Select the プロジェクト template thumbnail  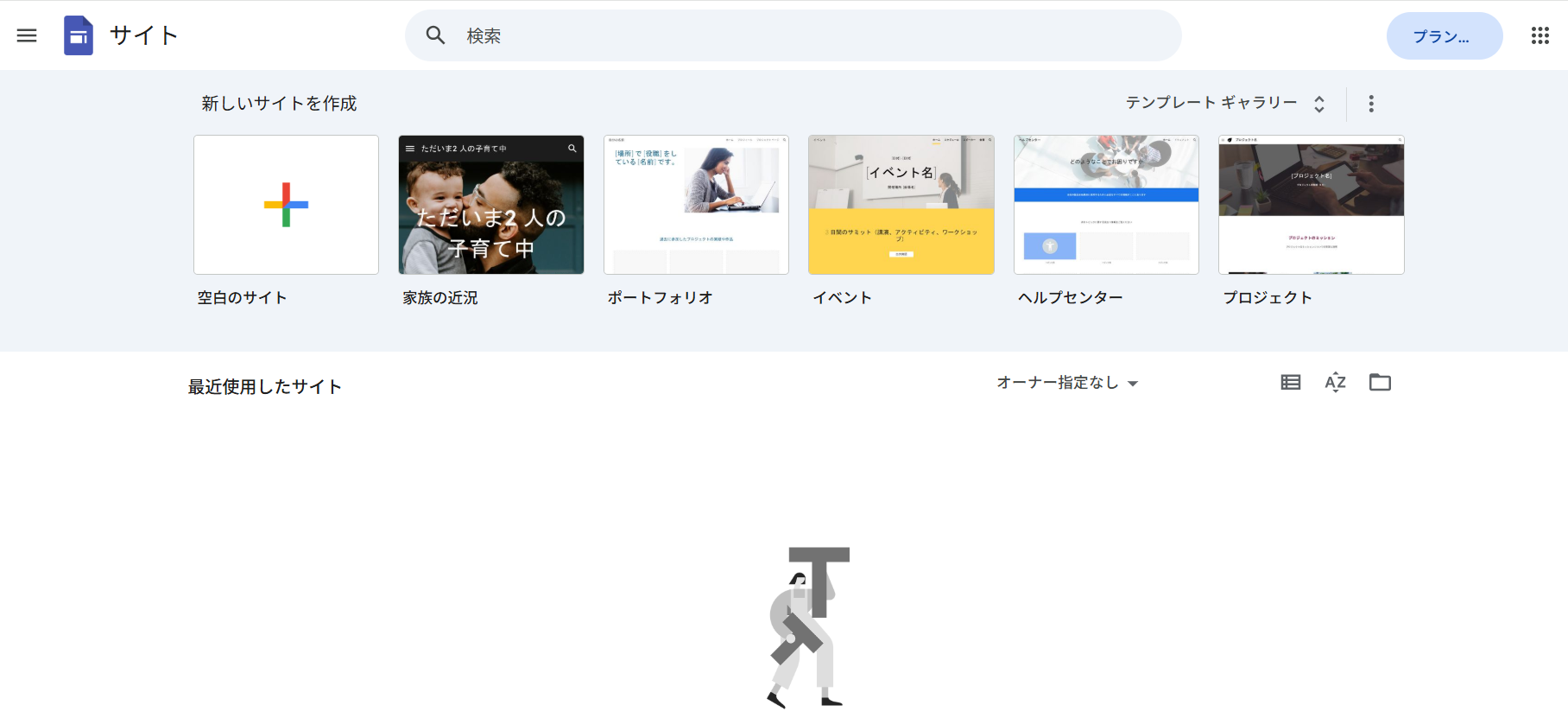(1312, 205)
